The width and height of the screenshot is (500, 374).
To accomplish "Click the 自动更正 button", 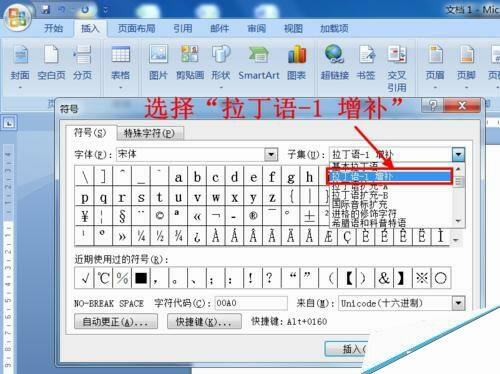I will (x=116, y=322).
